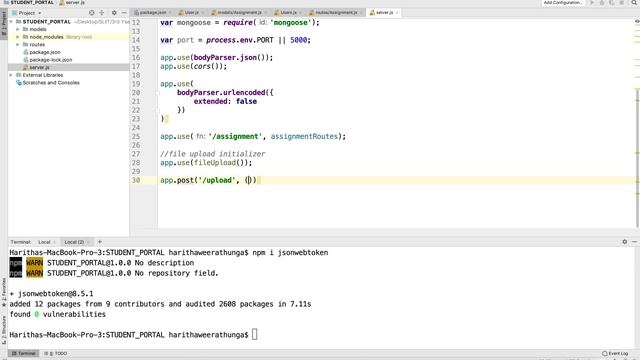Click server.js breadcrumb in navigation bar

click(72, 2)
